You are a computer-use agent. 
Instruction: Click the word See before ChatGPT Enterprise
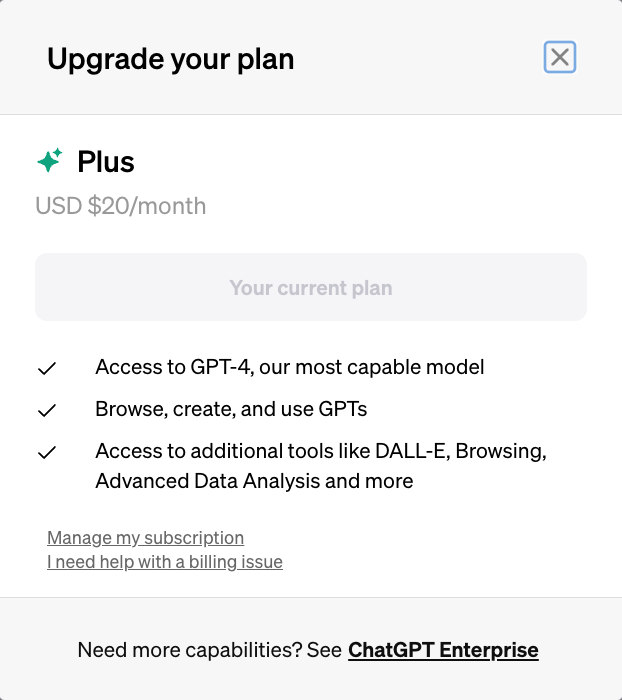[325, 650]
